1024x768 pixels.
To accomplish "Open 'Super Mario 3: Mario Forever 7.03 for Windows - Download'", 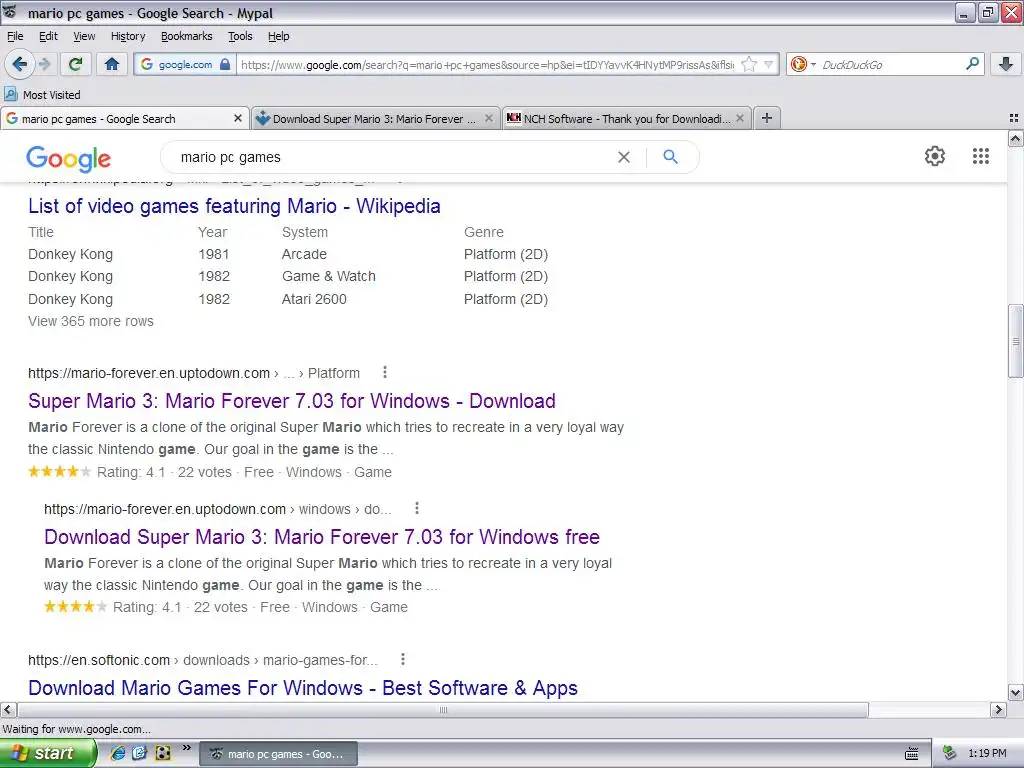I will 292,401.
